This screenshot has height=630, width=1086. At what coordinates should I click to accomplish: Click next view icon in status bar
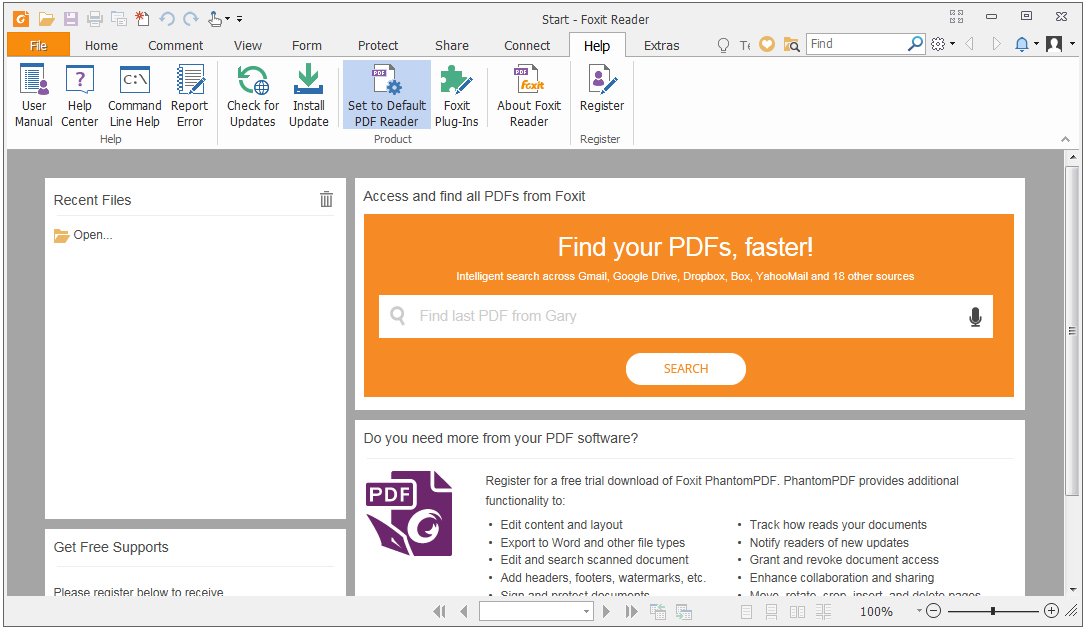coord(684,612)
